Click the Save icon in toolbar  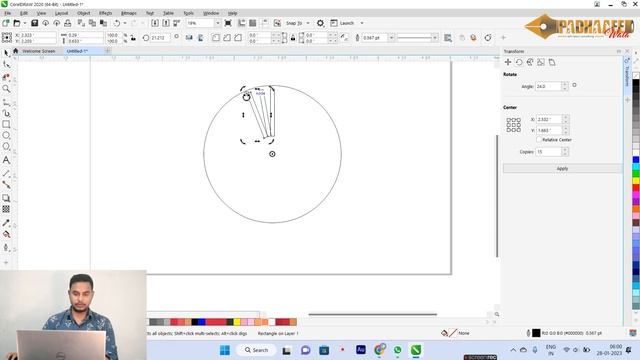34,23
